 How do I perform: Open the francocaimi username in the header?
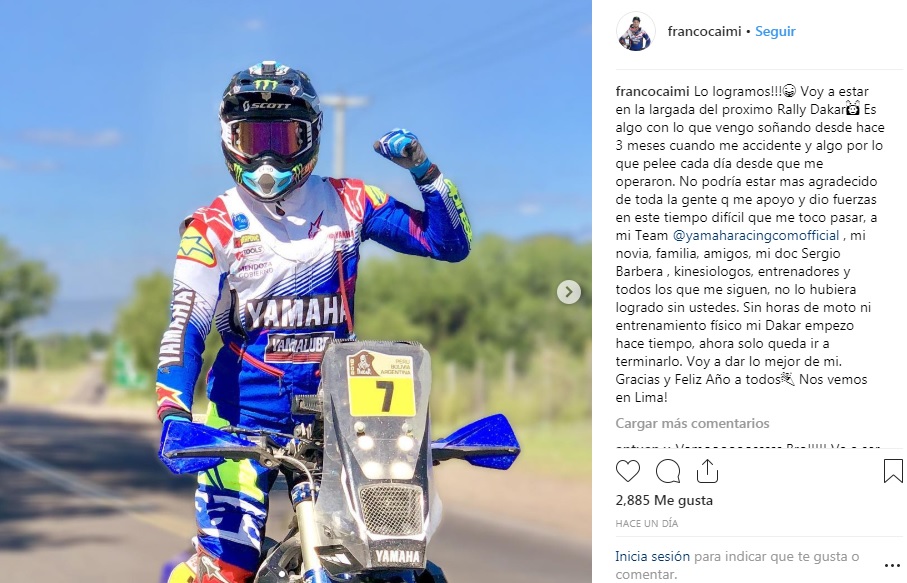704,31
